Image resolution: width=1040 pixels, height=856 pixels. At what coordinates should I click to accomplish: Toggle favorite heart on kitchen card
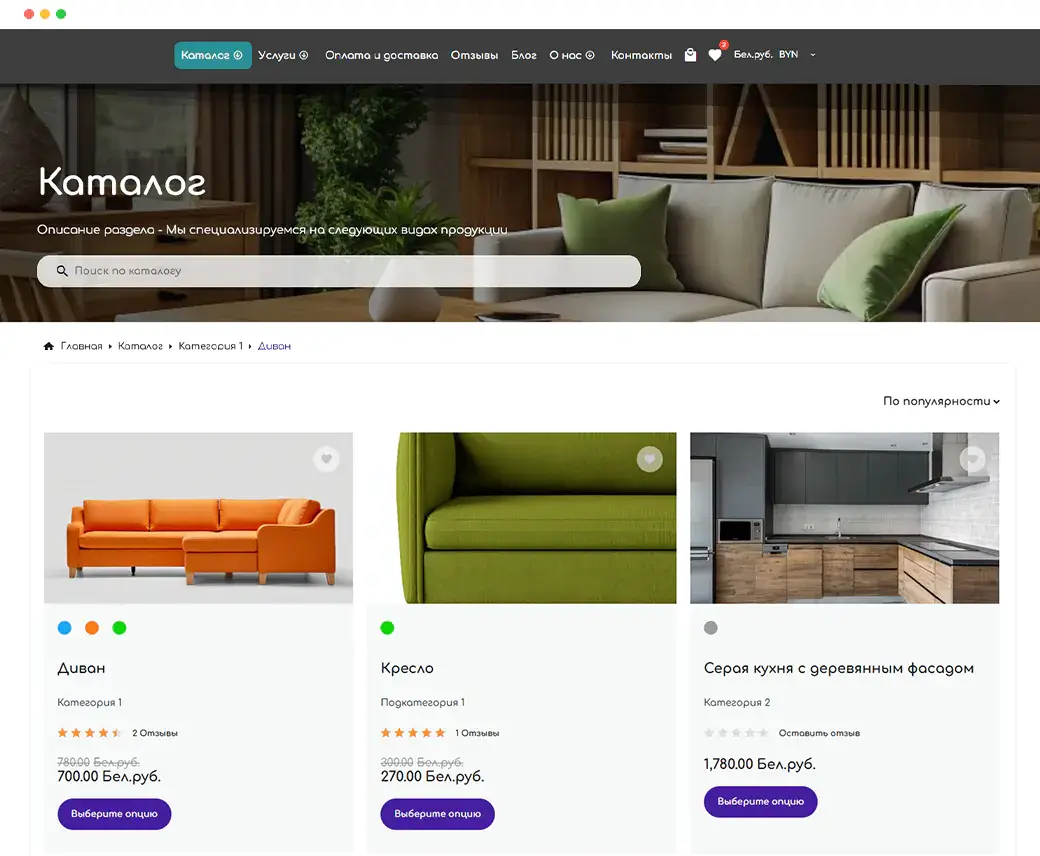pyautogui.click(x=972, y=459)
